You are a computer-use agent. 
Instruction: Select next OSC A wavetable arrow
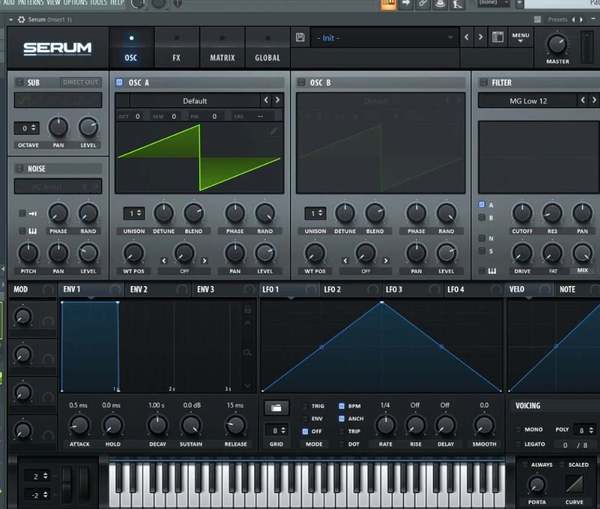click(x=277, y=101)
